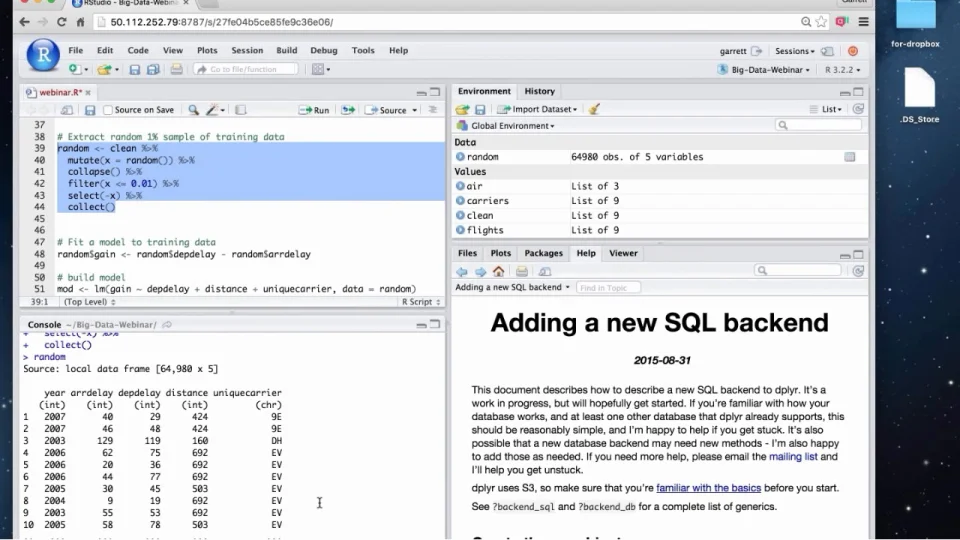Open the Adding a new SQL backend dropdown
The width and height of the screenshot is (960, 540).
point(512,287)
